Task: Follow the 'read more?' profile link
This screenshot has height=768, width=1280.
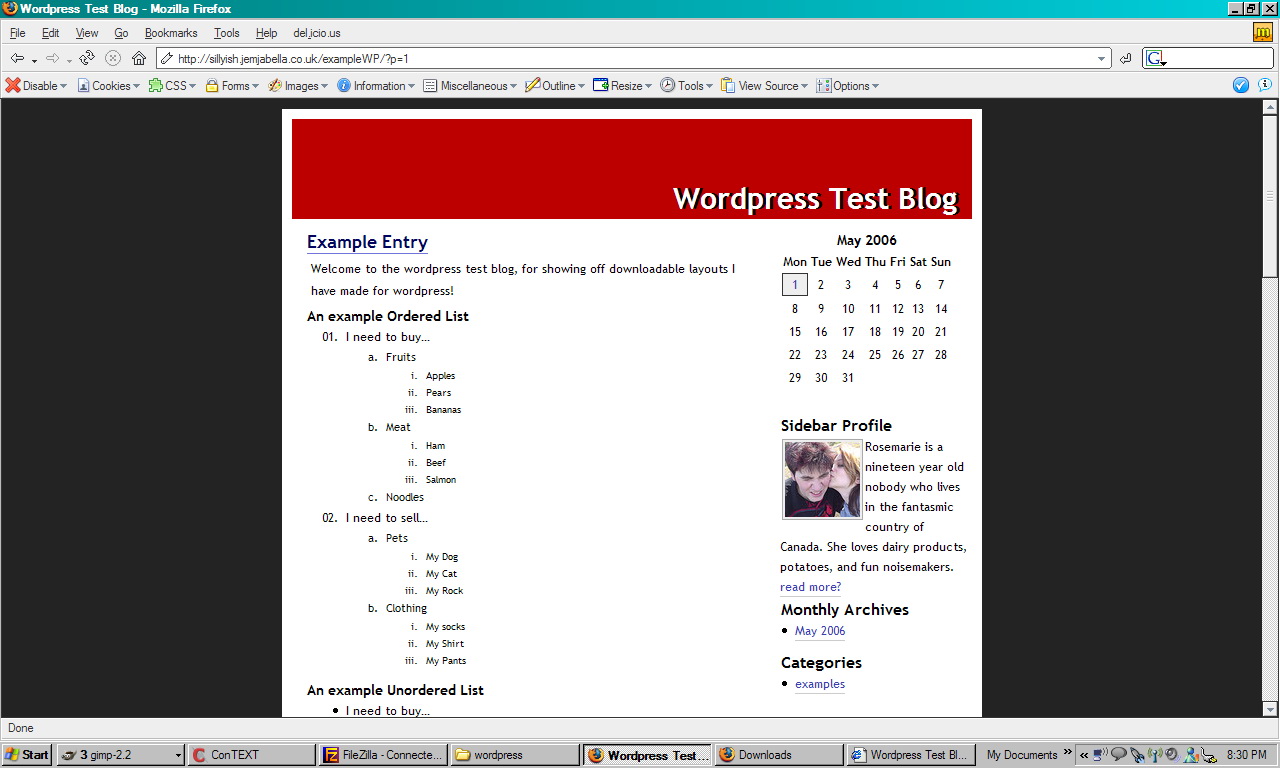Action: click(810, 587)
